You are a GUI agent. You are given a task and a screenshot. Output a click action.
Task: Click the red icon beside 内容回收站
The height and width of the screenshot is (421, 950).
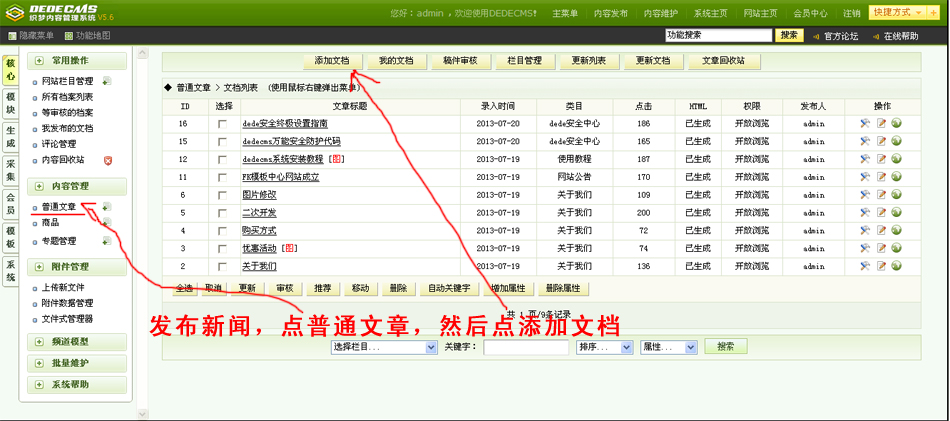(x=107, y=160)
